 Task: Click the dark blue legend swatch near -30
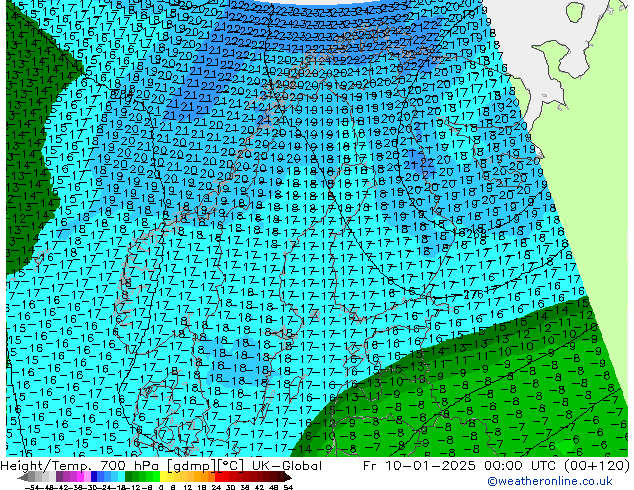pos(94,476)
